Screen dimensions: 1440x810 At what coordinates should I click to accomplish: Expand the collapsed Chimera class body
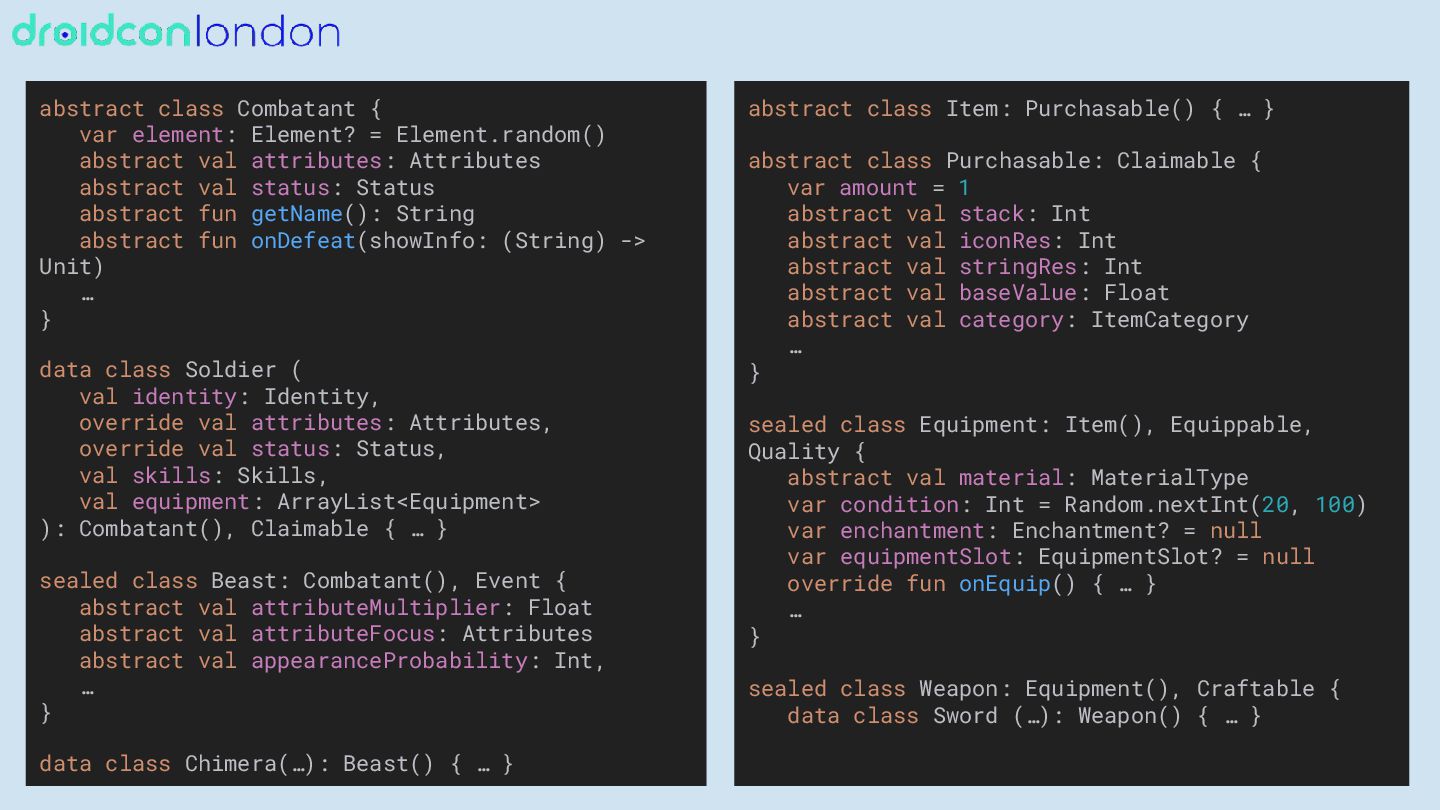point(484,764)
